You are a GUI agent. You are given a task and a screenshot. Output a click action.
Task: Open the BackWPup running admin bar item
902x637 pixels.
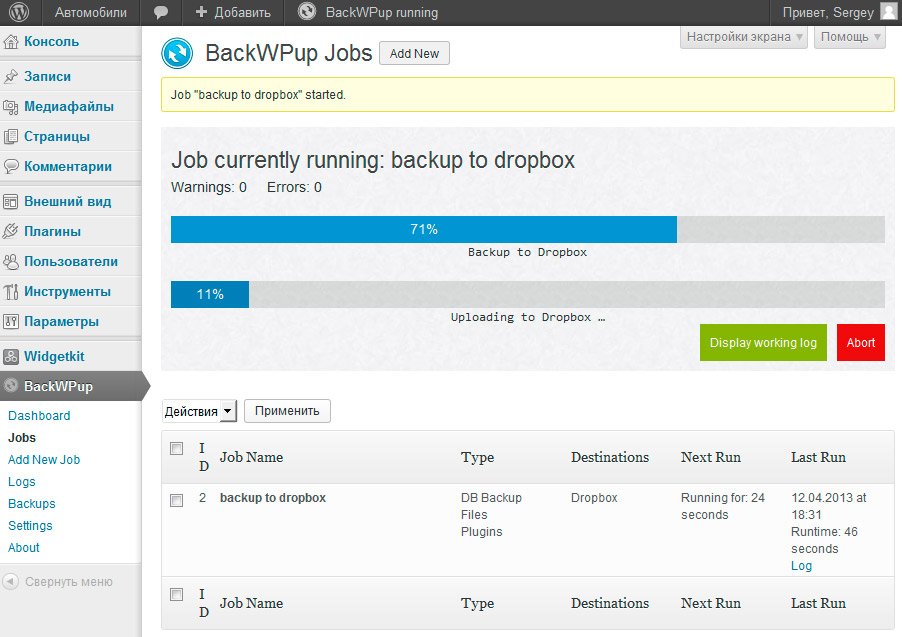(368, 12)
